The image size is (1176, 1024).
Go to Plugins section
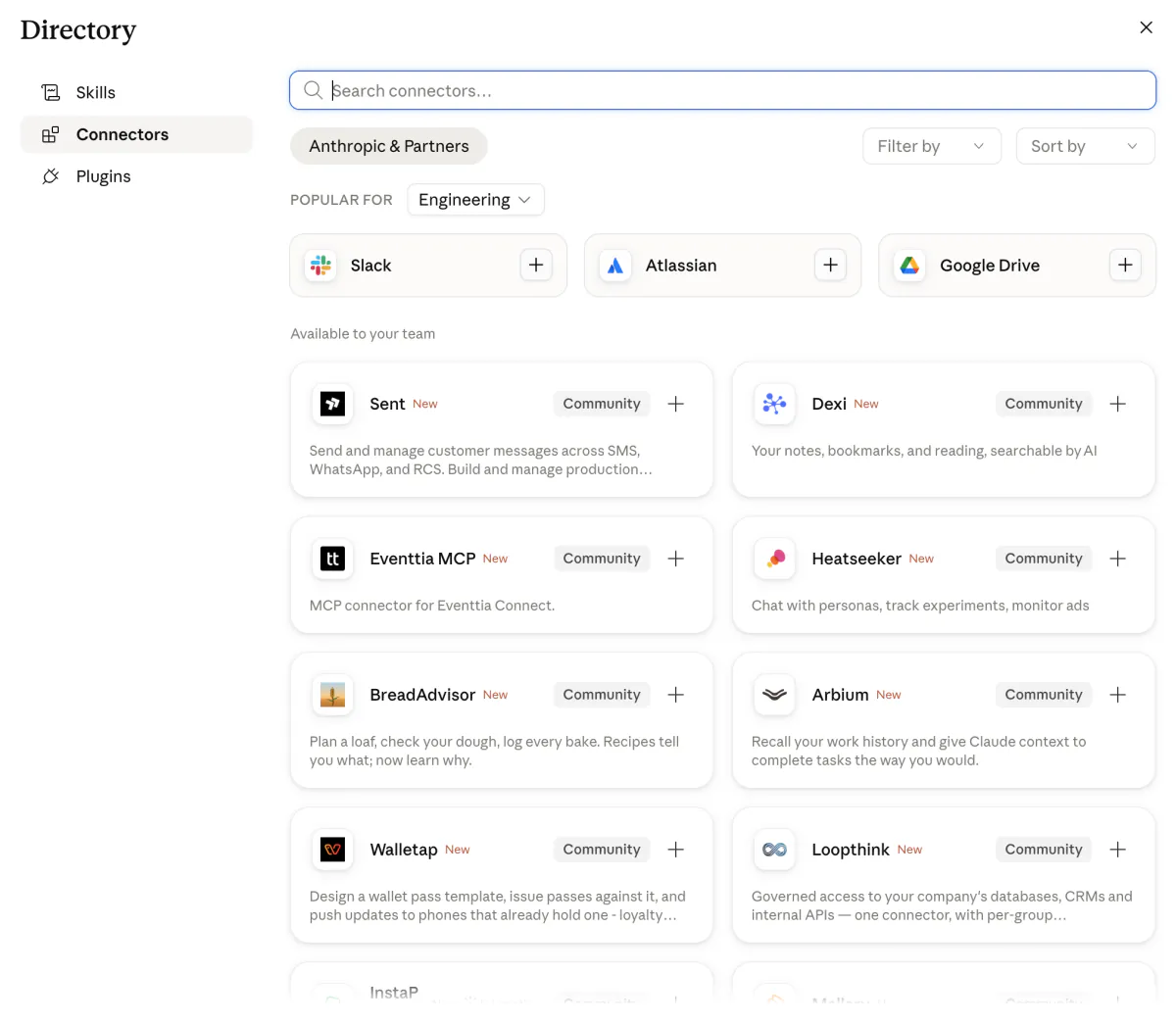(136, 176)
